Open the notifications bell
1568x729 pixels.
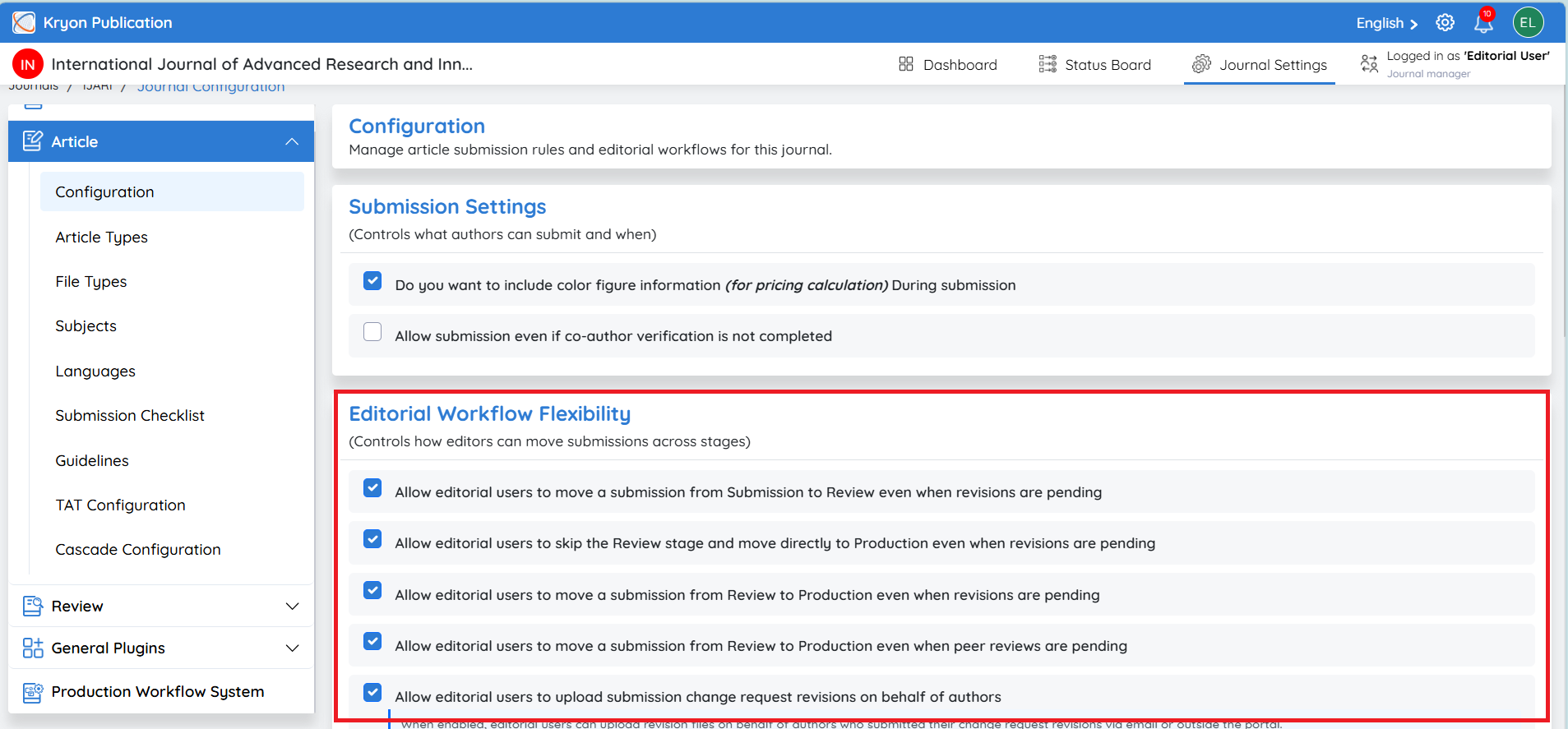tap(1483, 22)
